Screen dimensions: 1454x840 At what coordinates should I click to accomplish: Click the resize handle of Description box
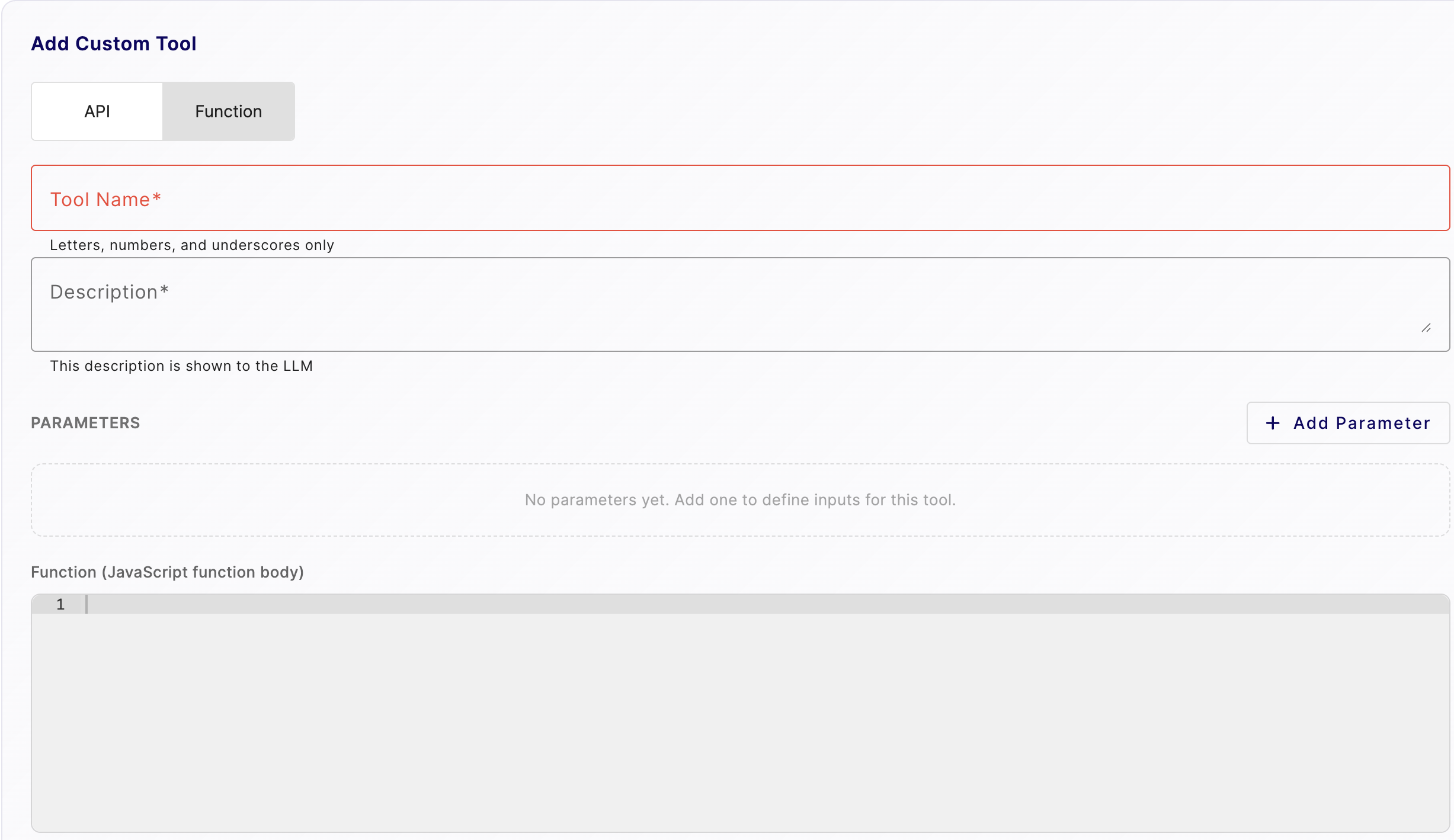(1426, 327)
